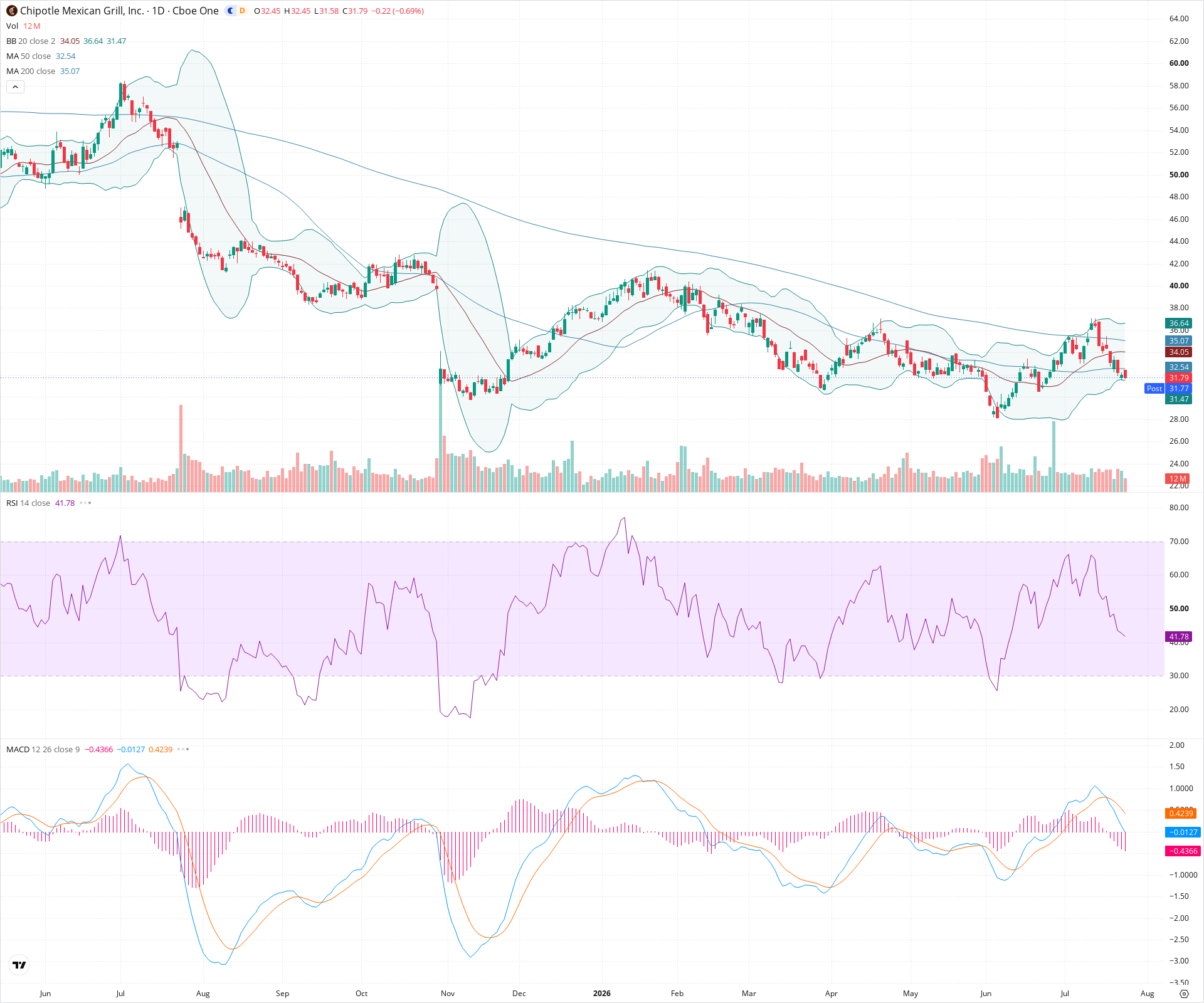Open the RSI legend more-options dots
Screen dimensions: 1204x1003
[x=85, y=503]
